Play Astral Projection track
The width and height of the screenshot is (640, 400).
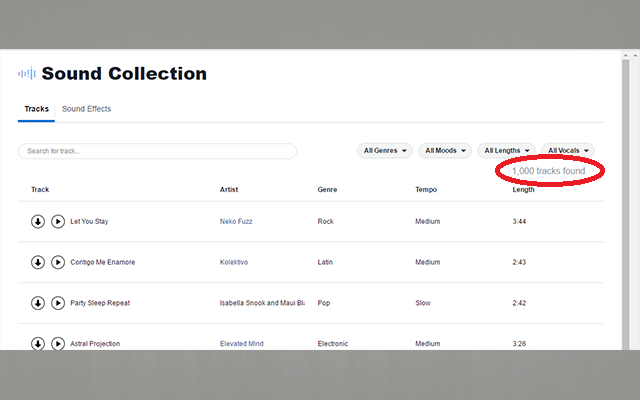(x=58, y=343)
